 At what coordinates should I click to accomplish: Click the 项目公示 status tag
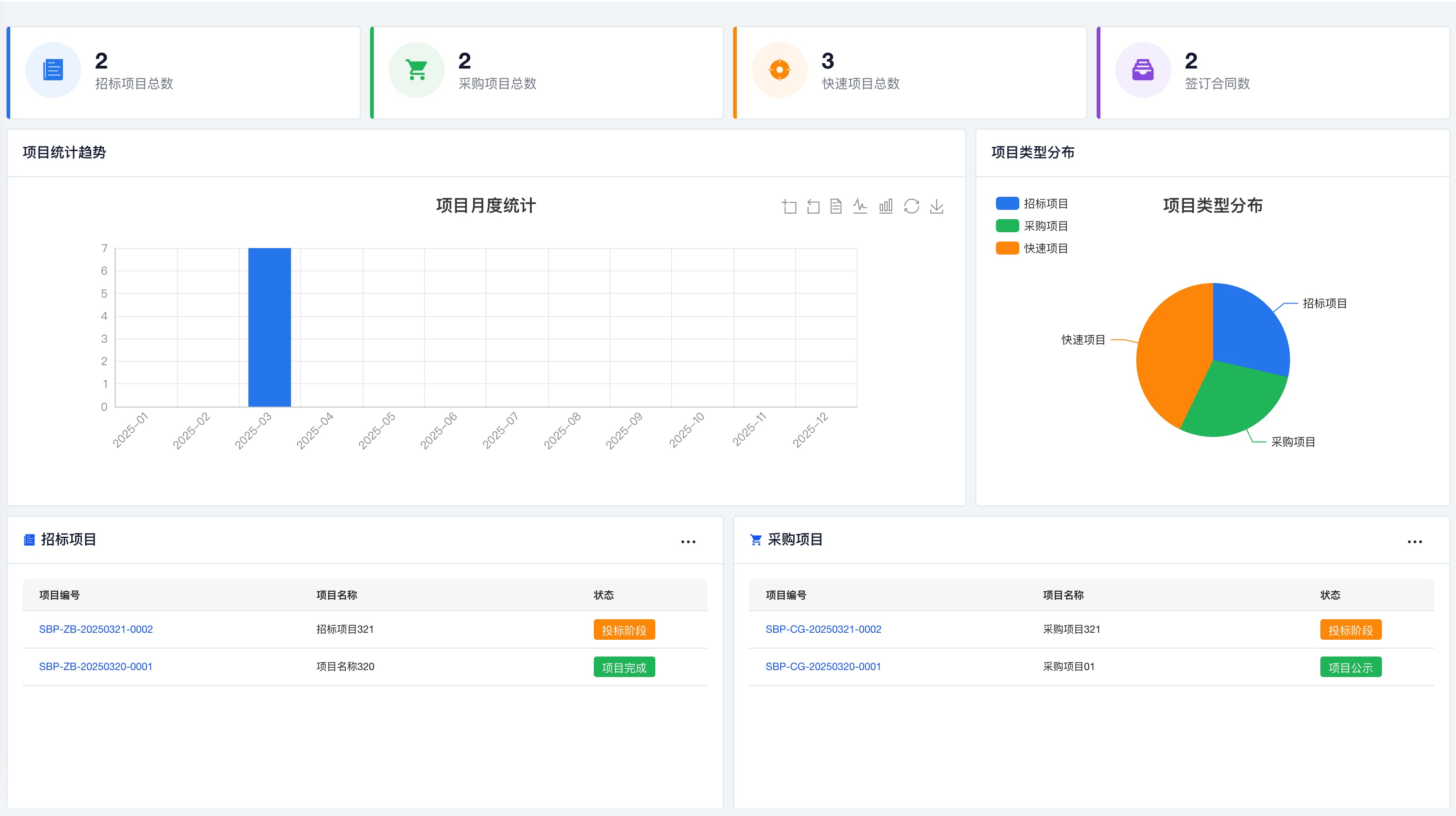pyautogui.click(x=1350, y=667)
